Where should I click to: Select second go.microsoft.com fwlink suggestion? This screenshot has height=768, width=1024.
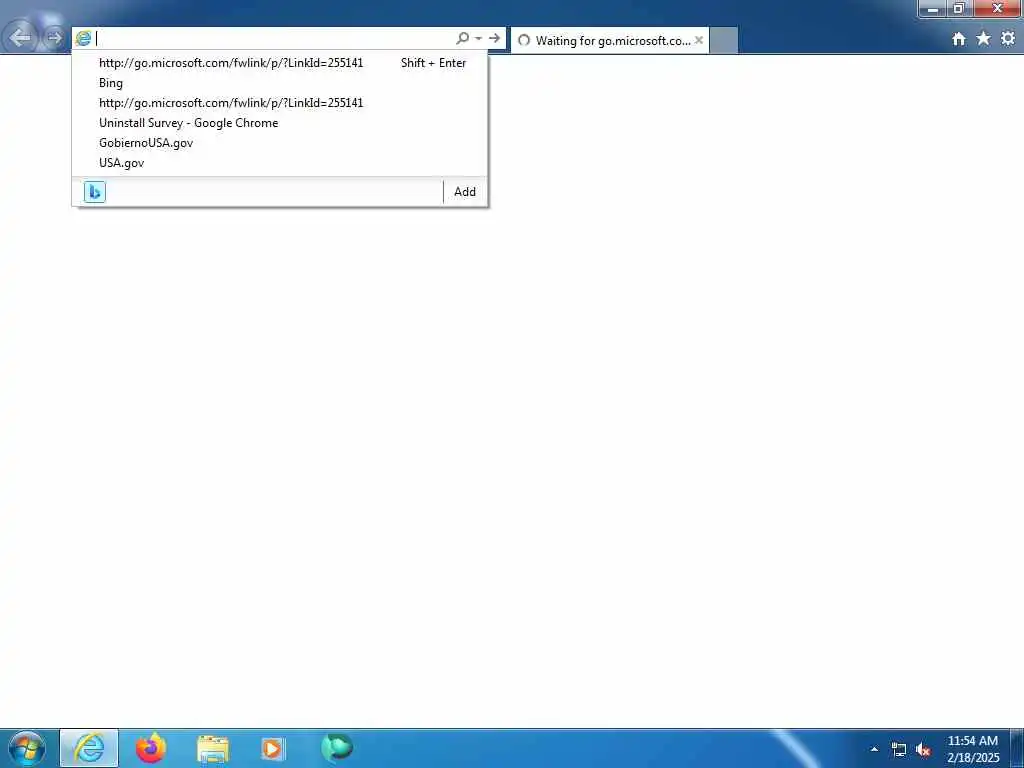click(x=280, y=103)
